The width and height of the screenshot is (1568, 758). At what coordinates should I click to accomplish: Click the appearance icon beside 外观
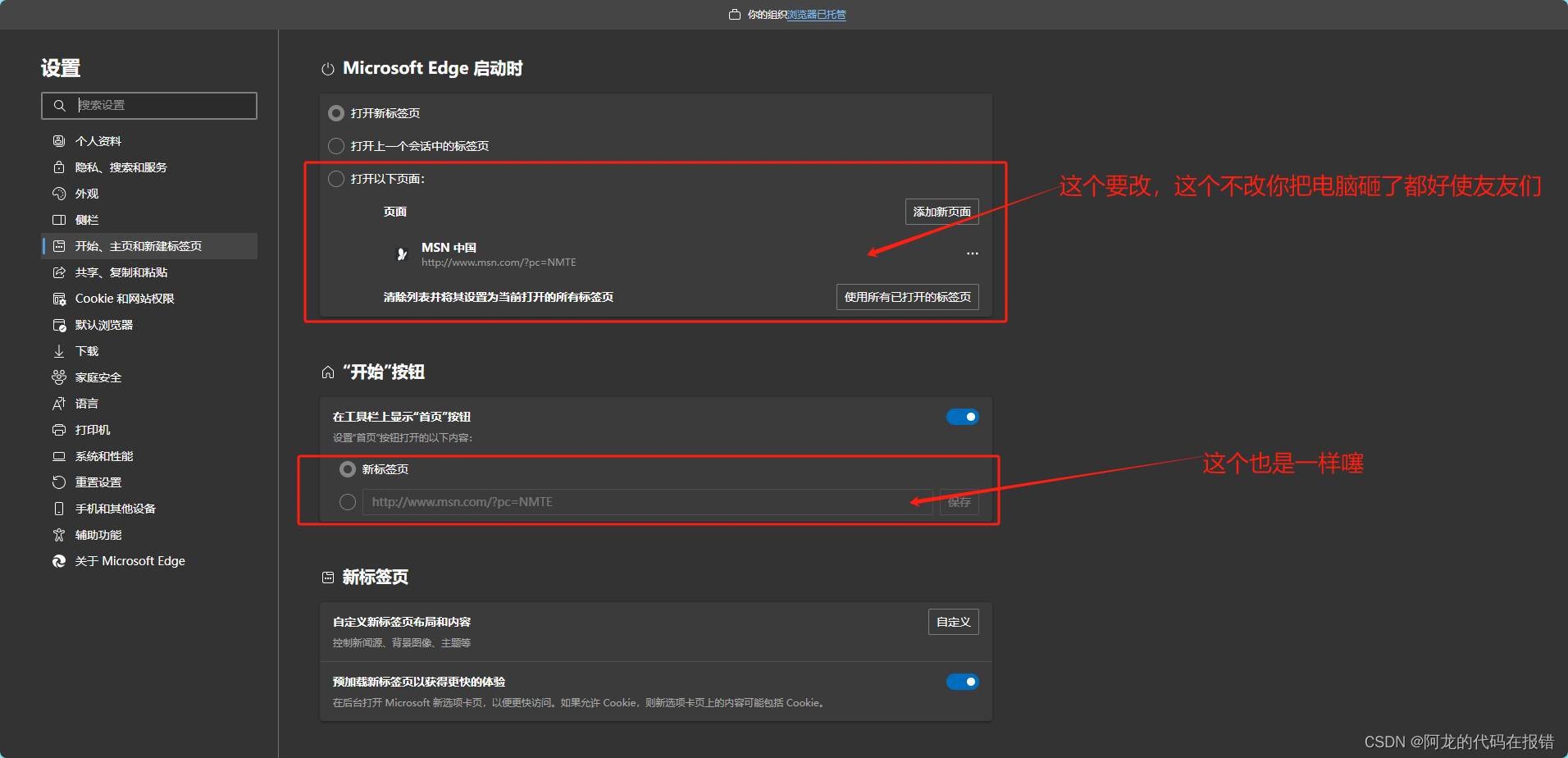coord(59,194)
